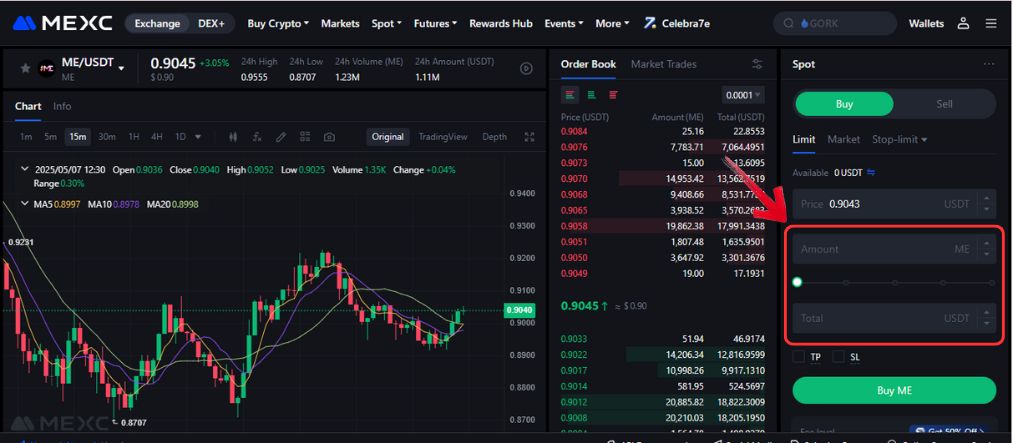
Task: Click the Amount ME input field
Action: point(894,249)
